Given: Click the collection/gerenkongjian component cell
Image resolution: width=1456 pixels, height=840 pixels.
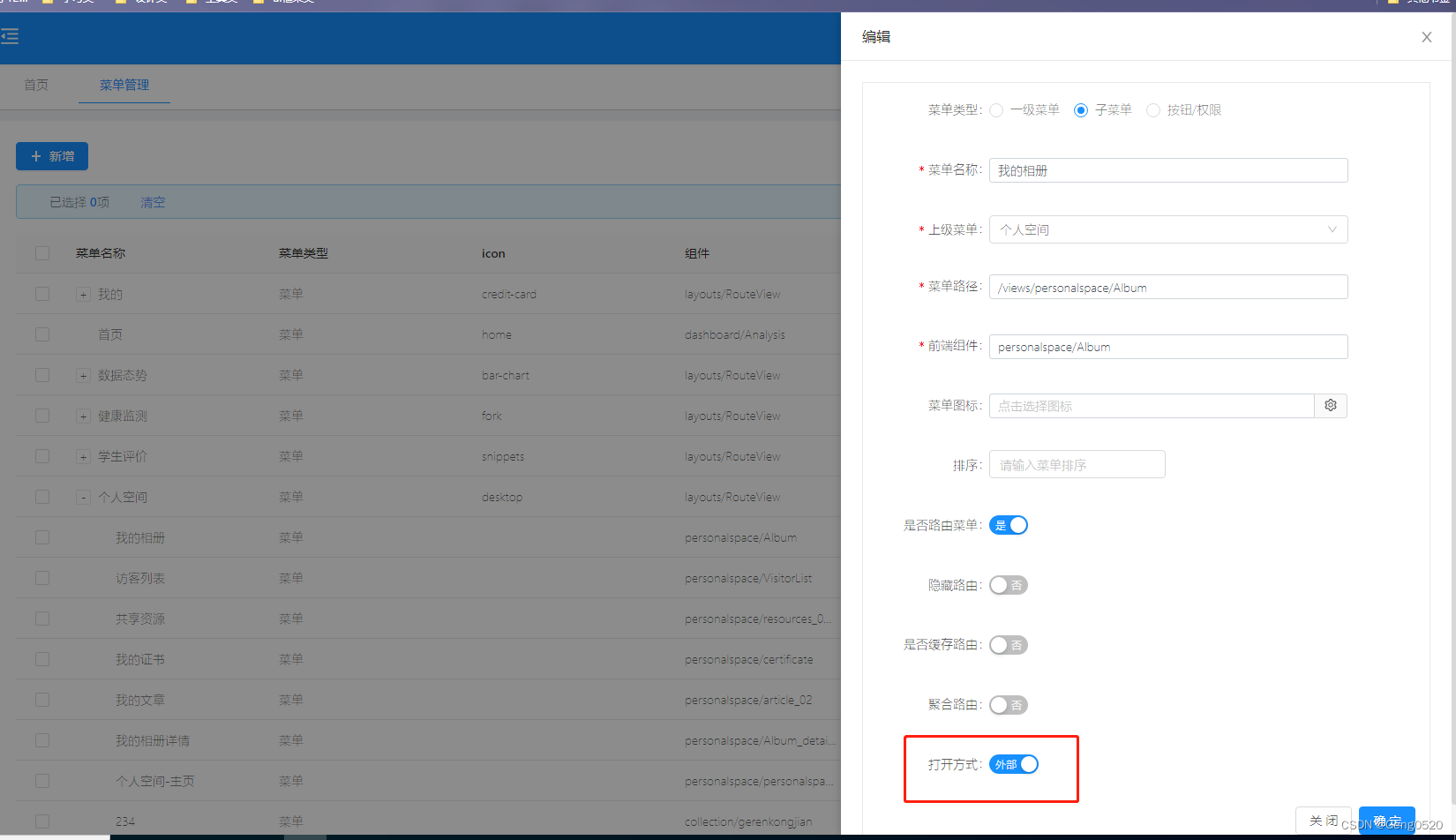Looking at the screenshot, I should click(x=748, y=821).
